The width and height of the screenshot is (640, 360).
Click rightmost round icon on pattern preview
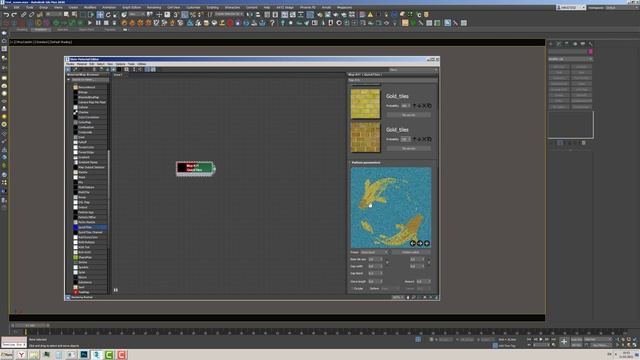[x=427, y=243]
